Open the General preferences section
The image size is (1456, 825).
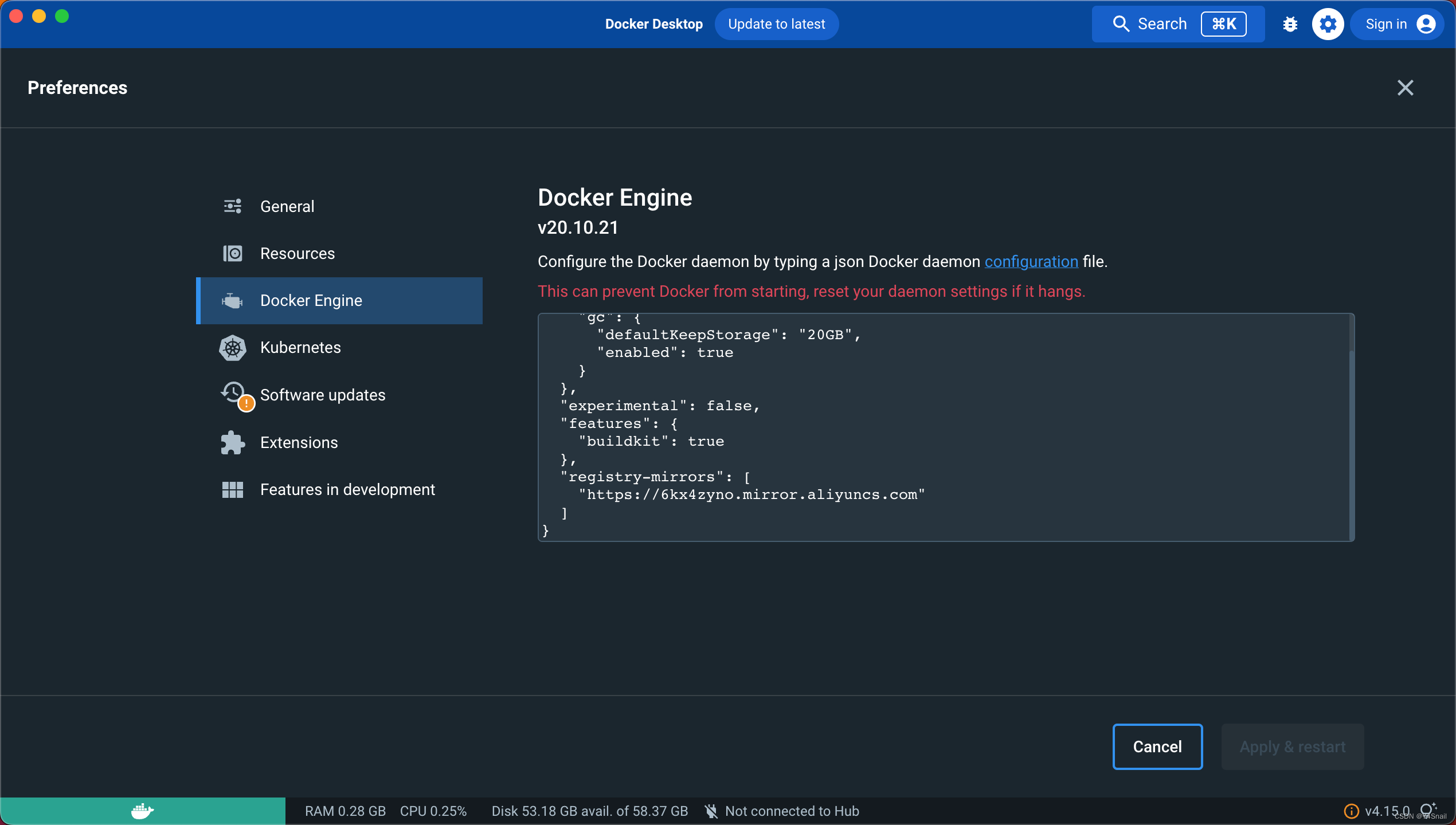[x=287, y=206]
